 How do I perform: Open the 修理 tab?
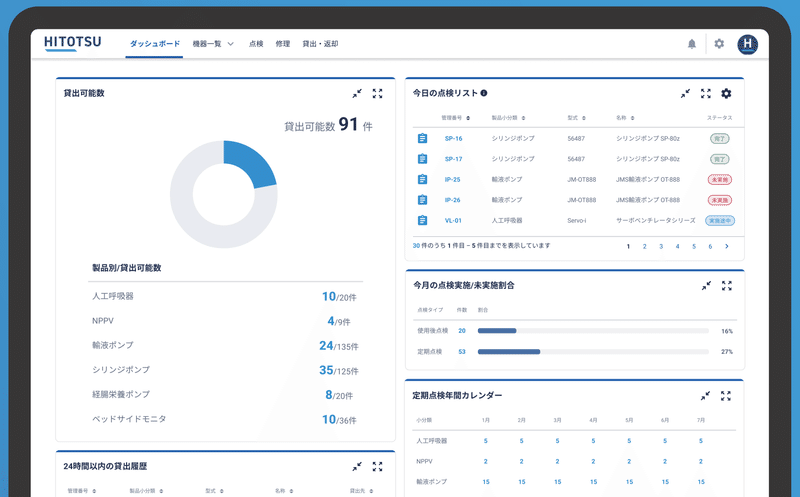[283, 44]
